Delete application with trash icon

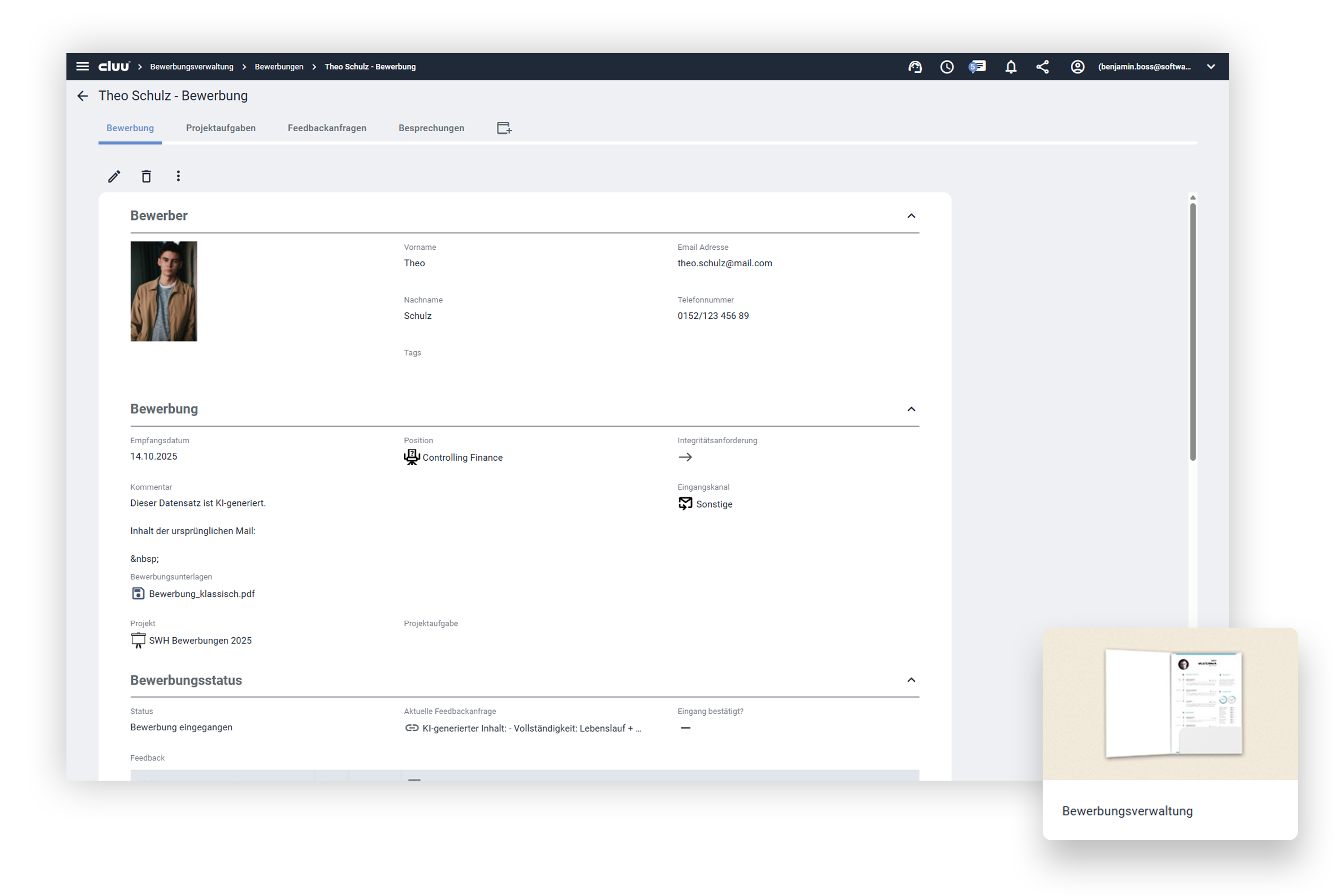click(146, 176)
